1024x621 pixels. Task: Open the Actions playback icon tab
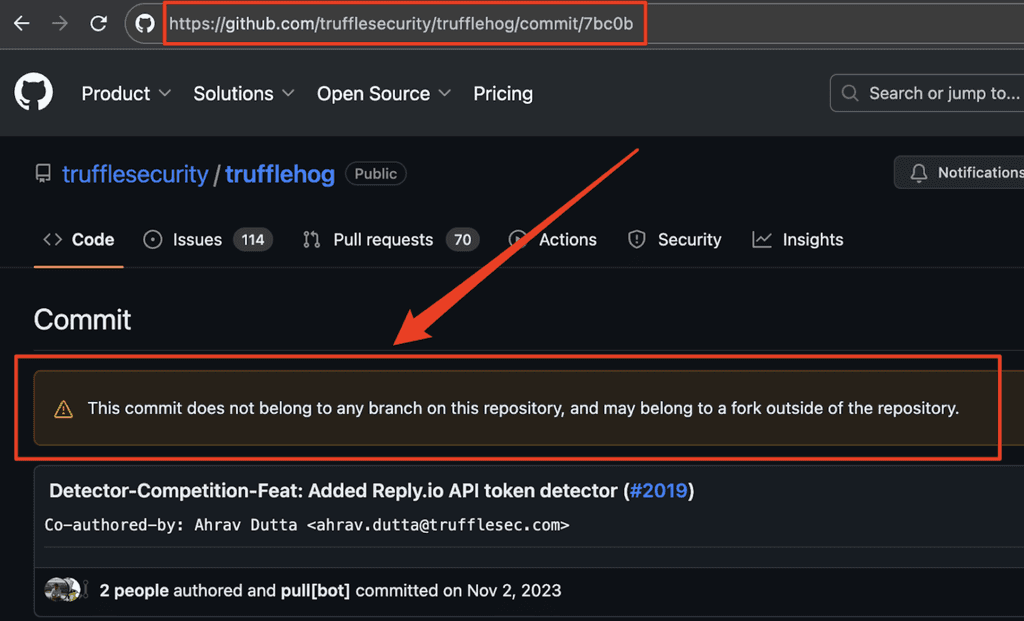518,239
